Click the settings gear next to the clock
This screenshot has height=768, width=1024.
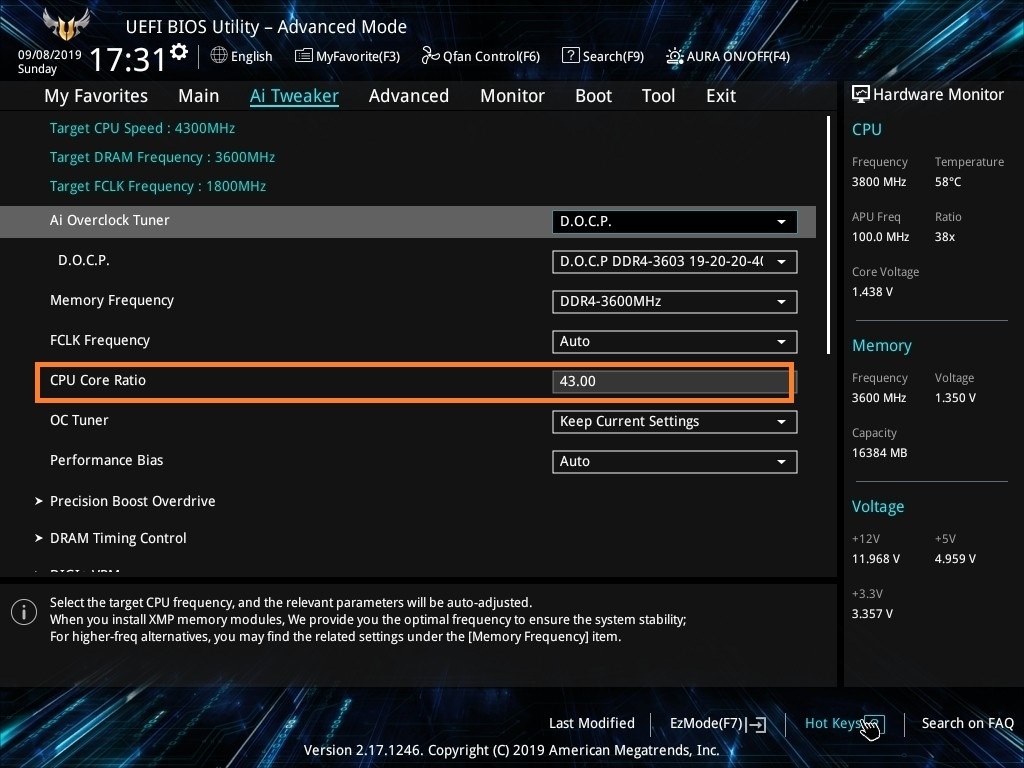[179, 52]
